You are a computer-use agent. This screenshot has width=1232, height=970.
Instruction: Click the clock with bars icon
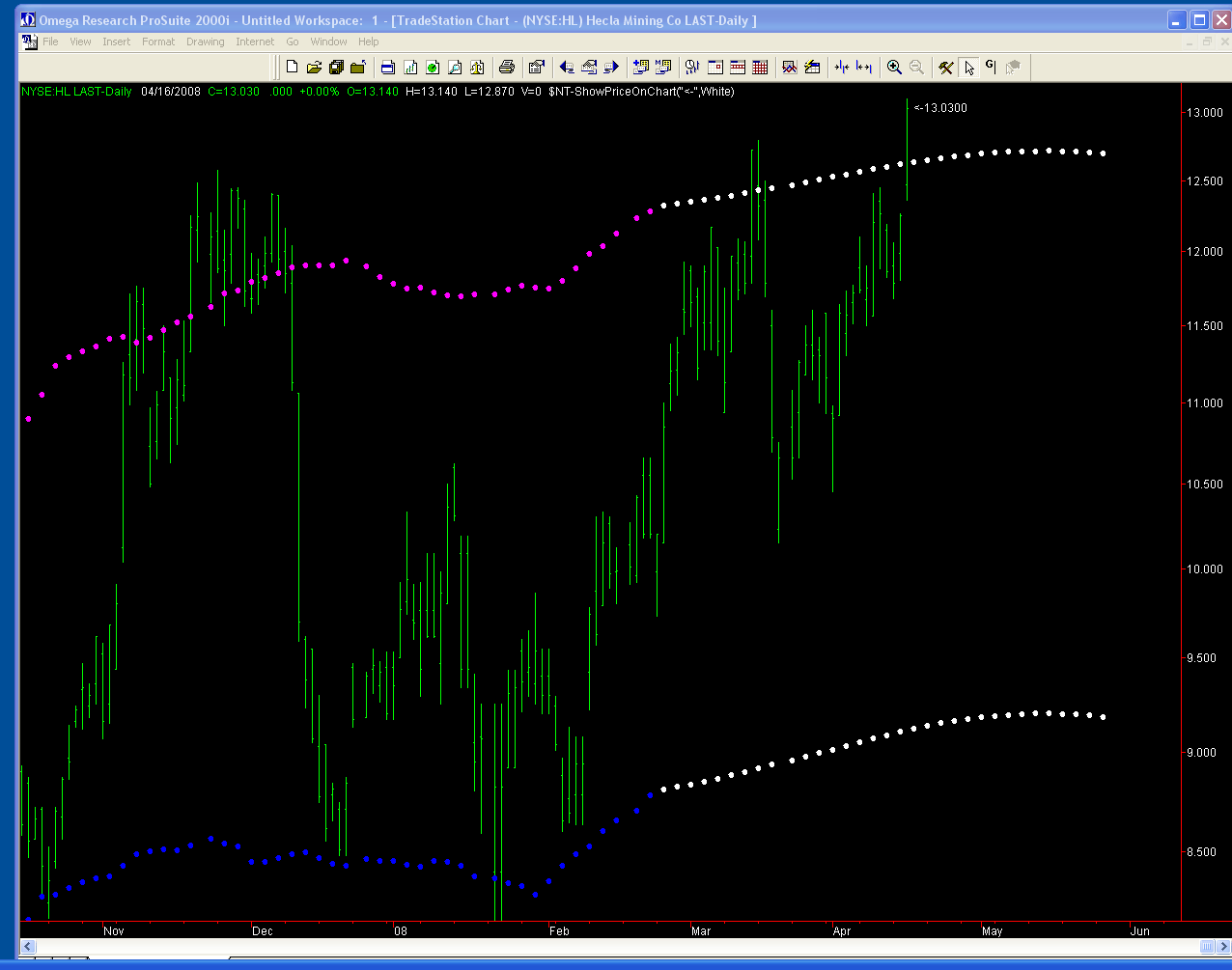click(692, 67)
